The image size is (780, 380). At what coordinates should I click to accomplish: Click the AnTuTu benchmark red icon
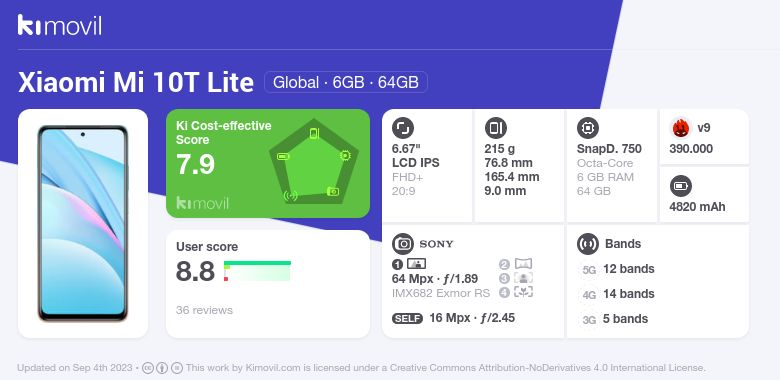coord(681,128)
